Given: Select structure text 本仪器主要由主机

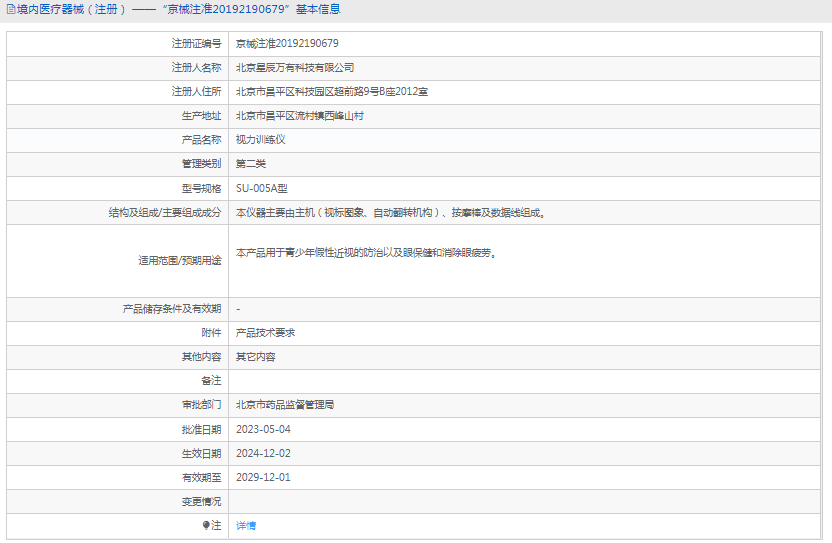Looking at the screenshot, I should (275, 213).
